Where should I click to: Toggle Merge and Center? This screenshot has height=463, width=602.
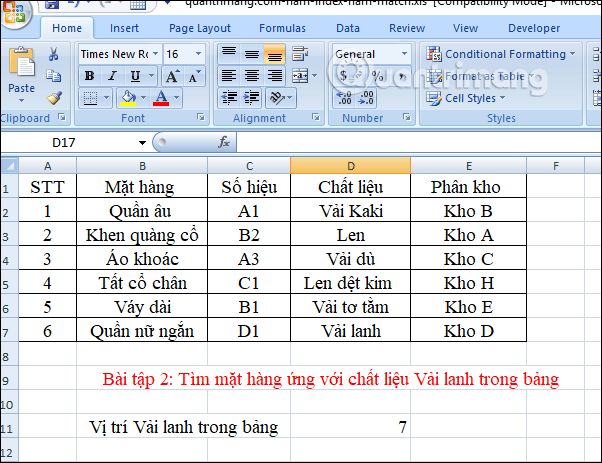pos(300,76)
